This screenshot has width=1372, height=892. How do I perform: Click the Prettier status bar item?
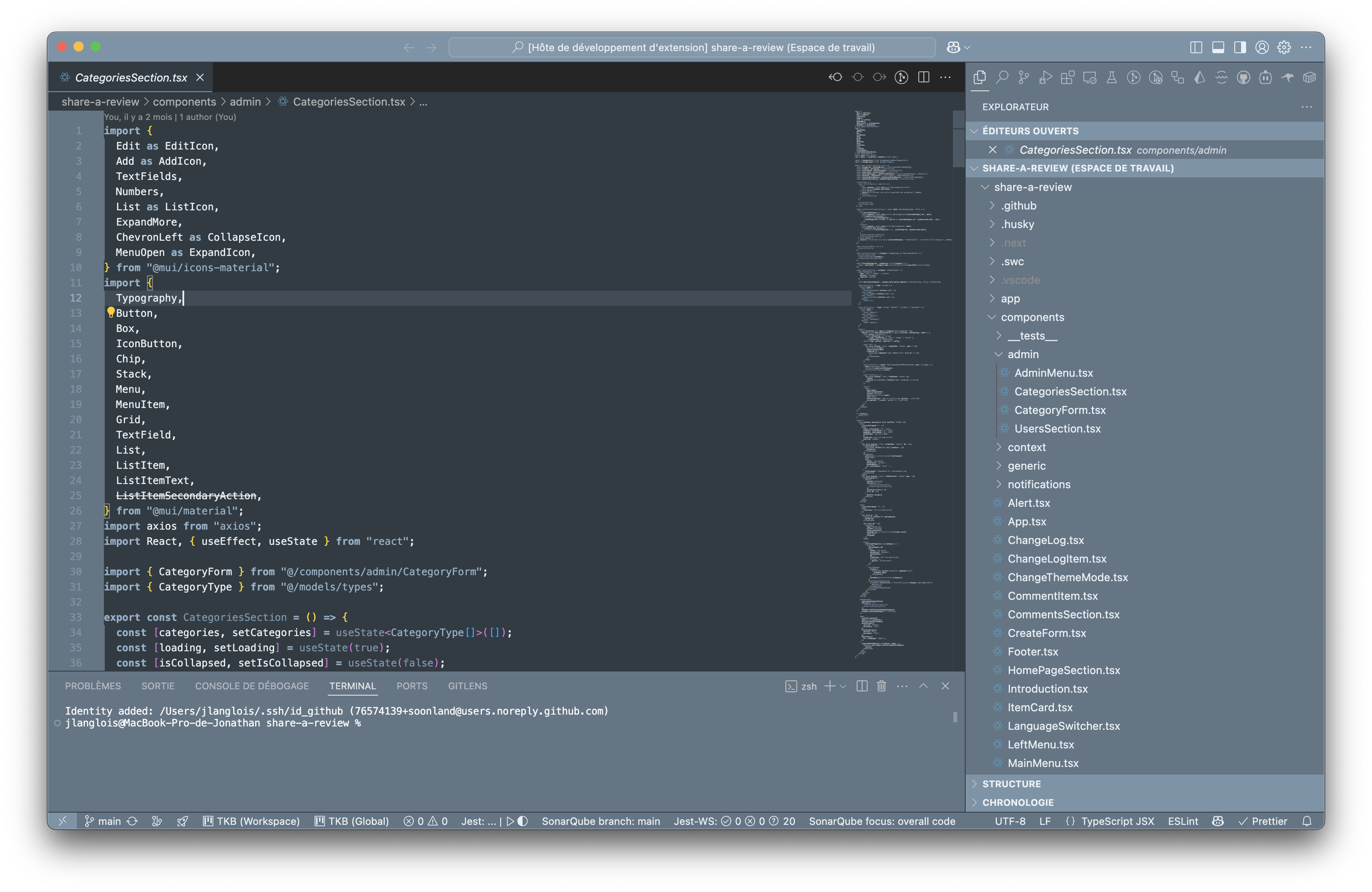tap(1263, 821)
